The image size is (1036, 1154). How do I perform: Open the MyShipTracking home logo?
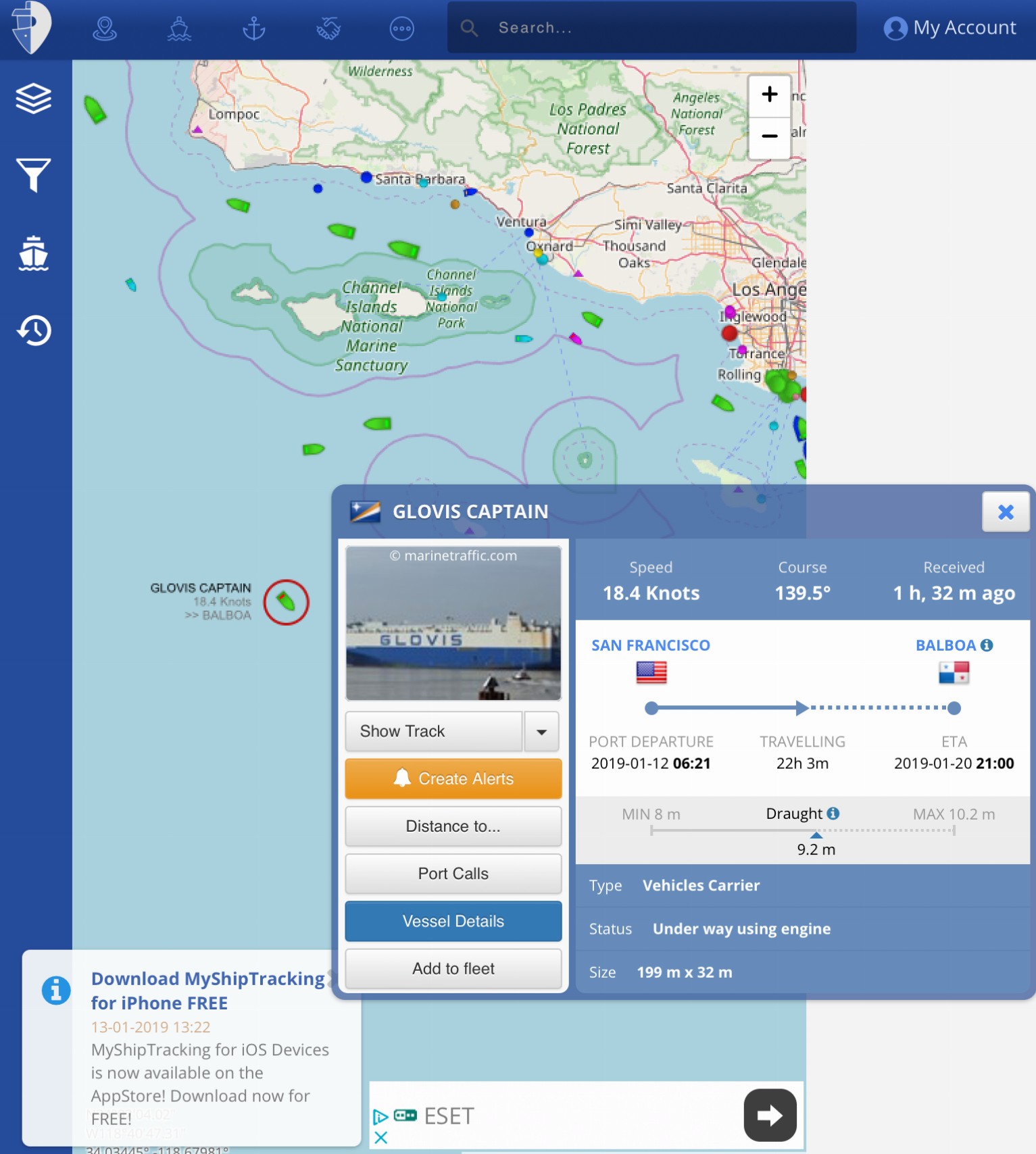click(x=30, y=27)
